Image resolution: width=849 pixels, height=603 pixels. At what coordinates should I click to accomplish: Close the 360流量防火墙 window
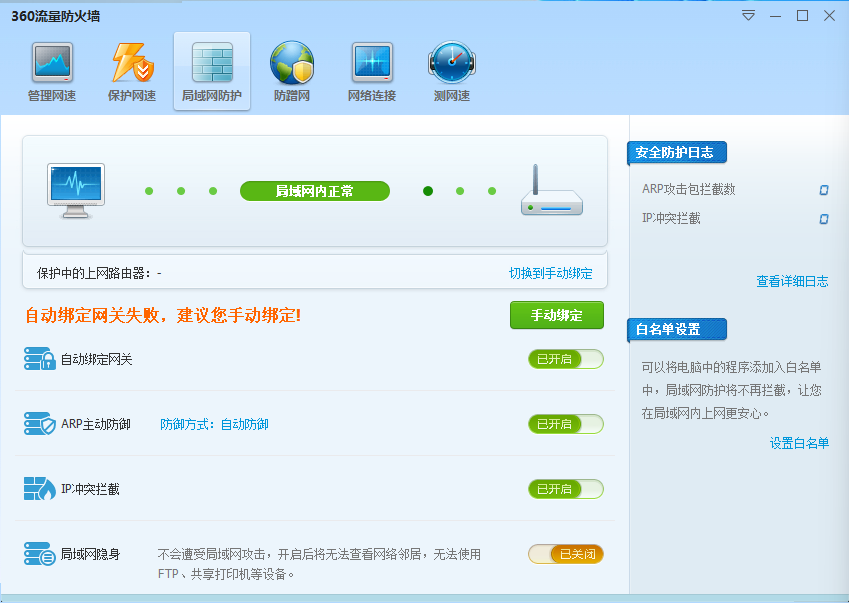[x=829, y=16]
